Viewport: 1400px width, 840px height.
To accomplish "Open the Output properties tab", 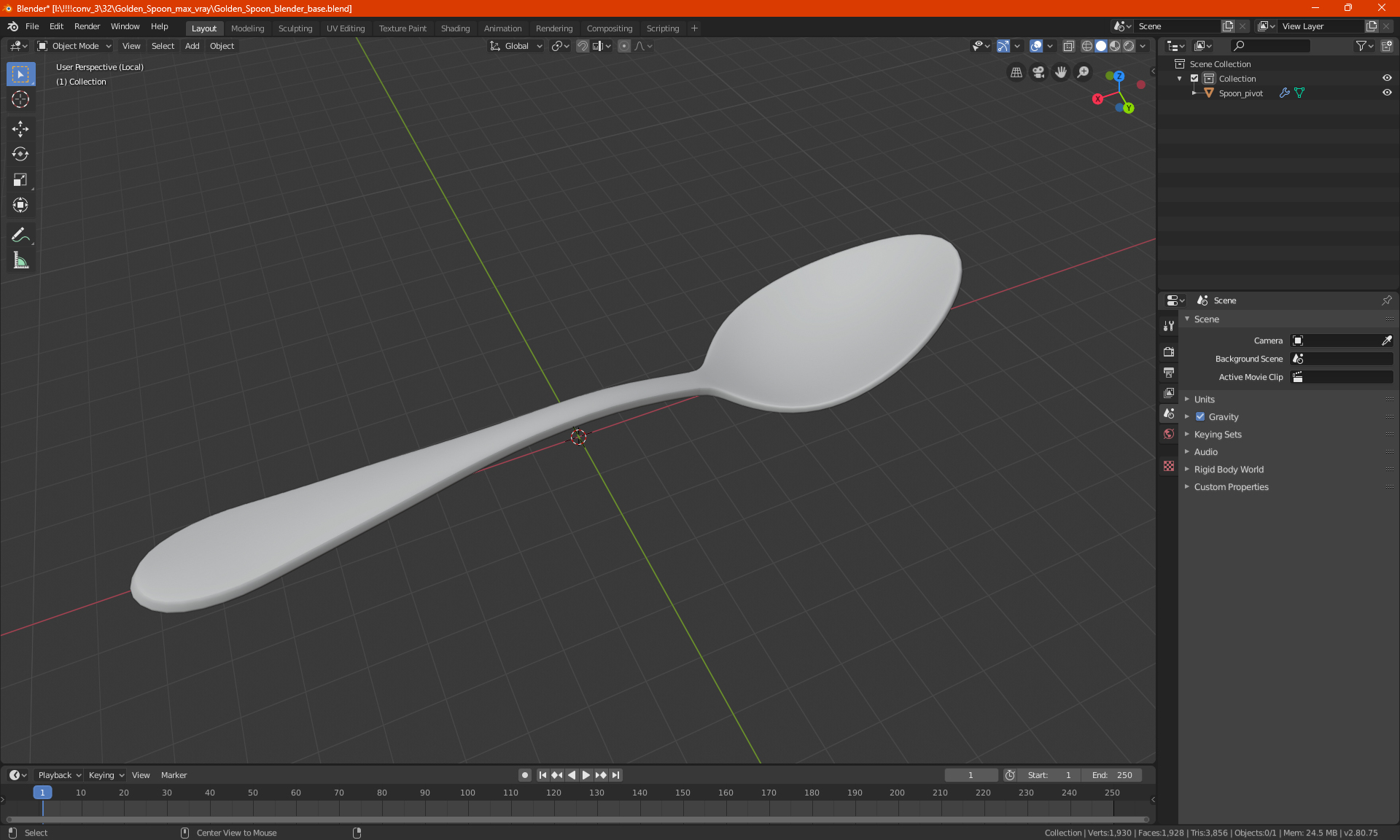I will [x=1169, y=373].
